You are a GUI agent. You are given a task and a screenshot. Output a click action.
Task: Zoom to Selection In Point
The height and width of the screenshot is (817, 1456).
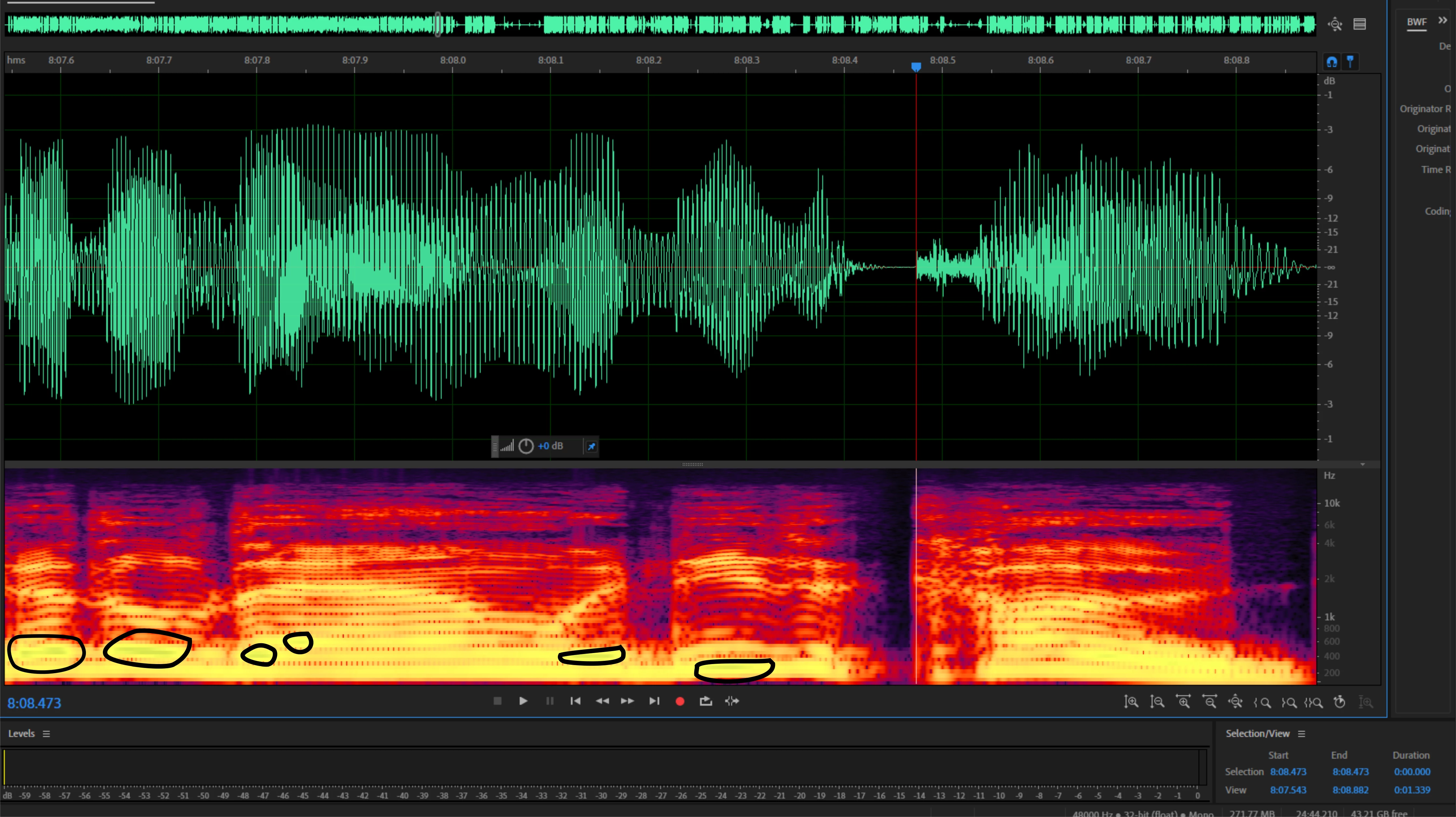click(x=1262, y=702)
